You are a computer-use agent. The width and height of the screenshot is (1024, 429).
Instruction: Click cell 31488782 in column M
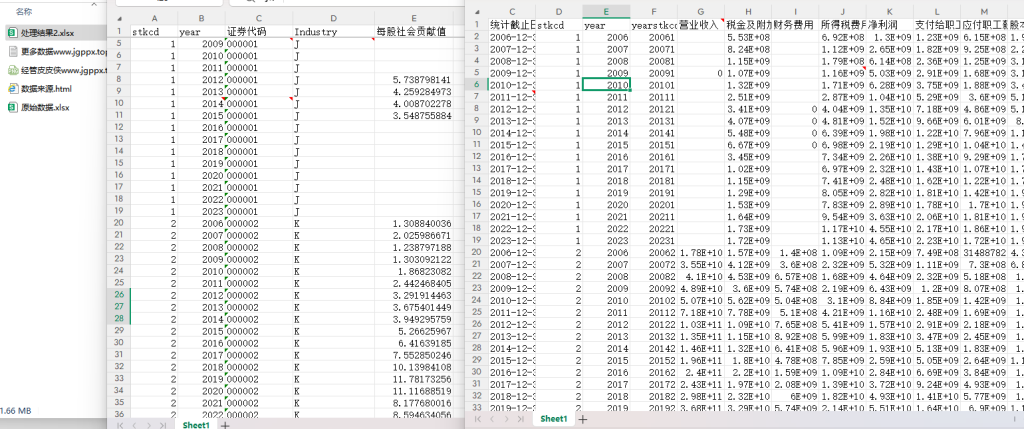(x=984, y=252)
